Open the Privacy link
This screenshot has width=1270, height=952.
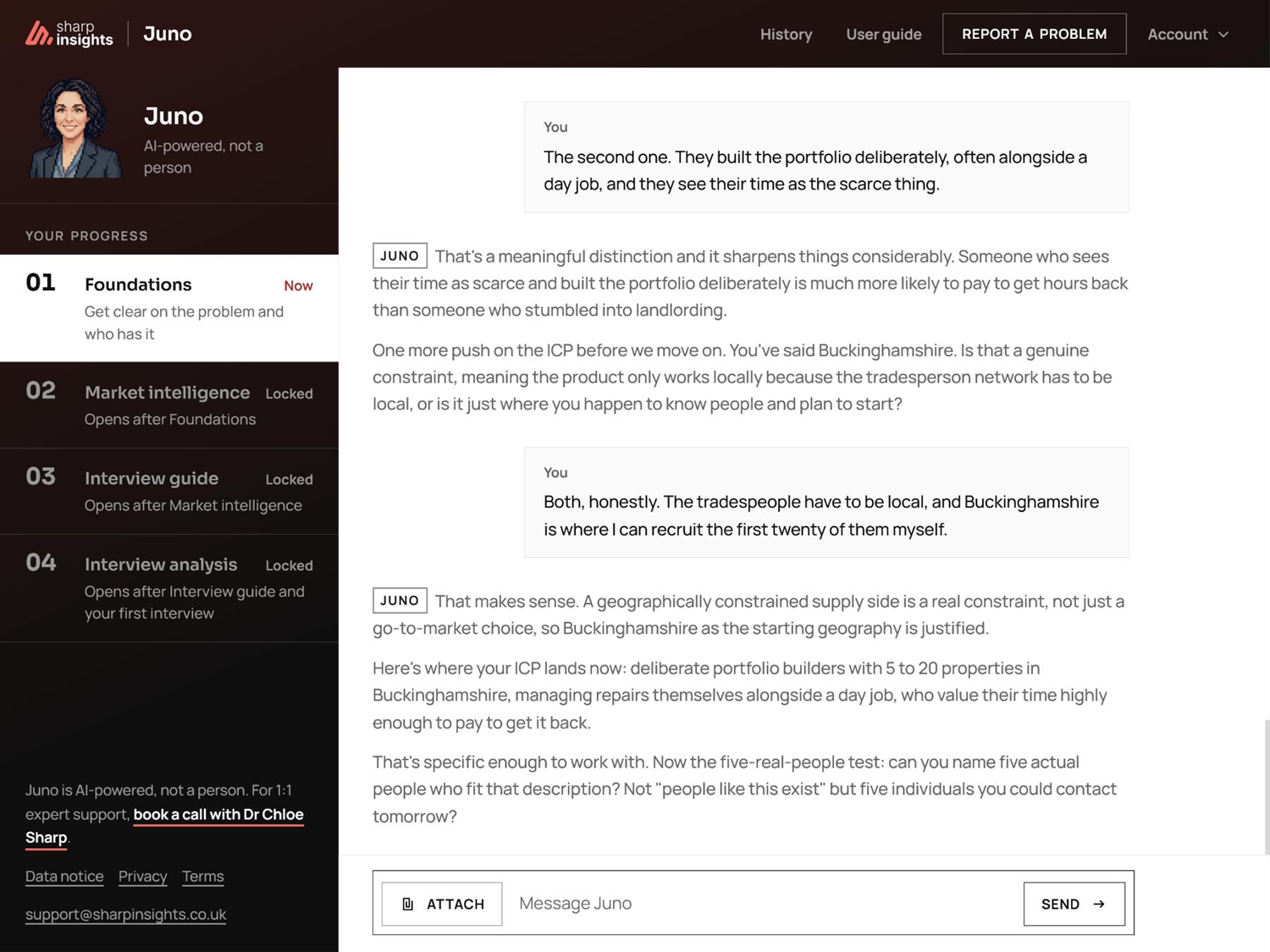click(x=143, y=877)
